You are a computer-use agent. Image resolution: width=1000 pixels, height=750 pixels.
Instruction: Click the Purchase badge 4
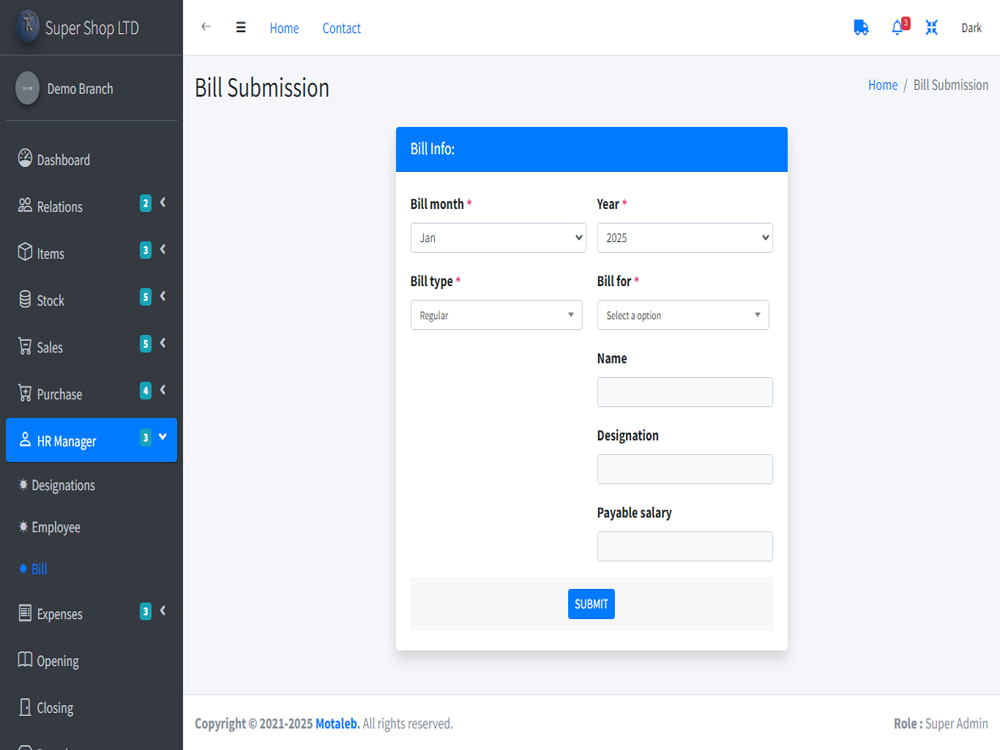tap(145, 390)
